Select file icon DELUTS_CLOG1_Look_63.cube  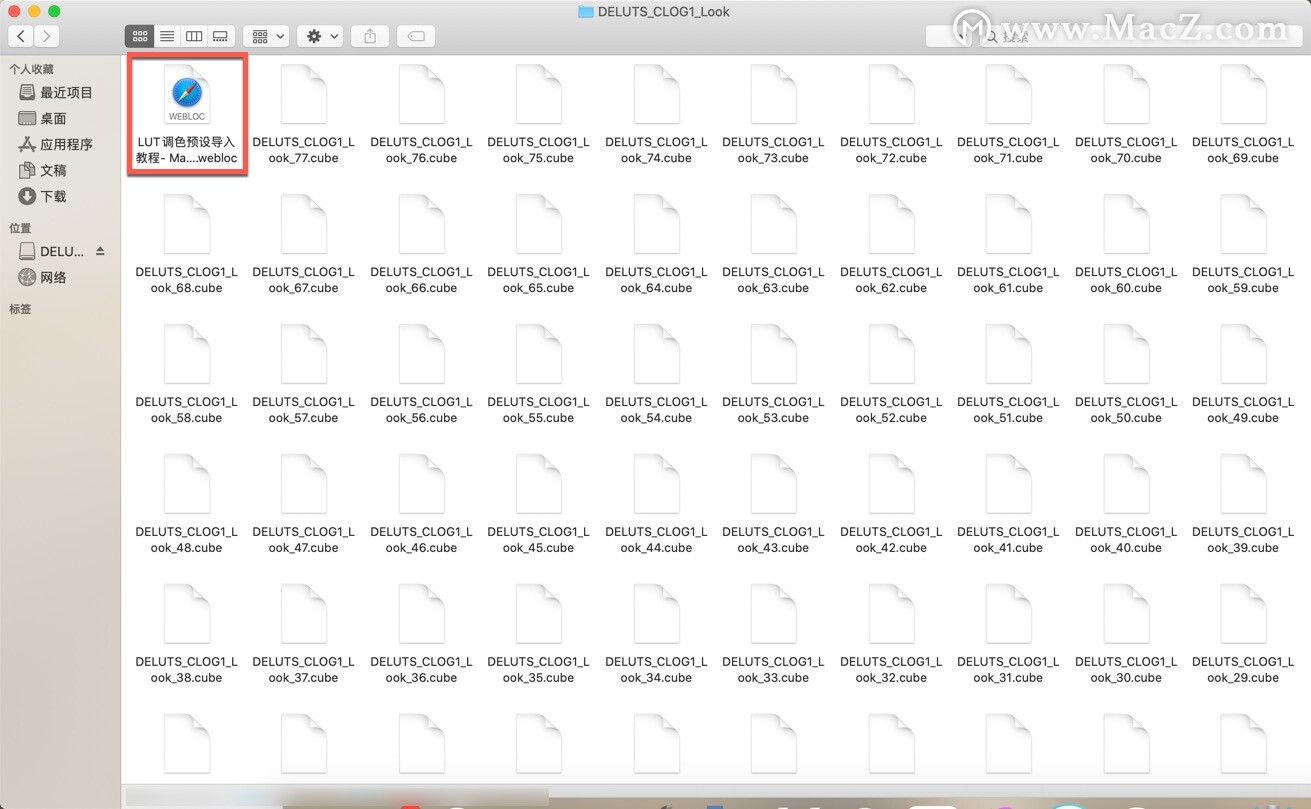pyautogui.click(x=774, y=226)
